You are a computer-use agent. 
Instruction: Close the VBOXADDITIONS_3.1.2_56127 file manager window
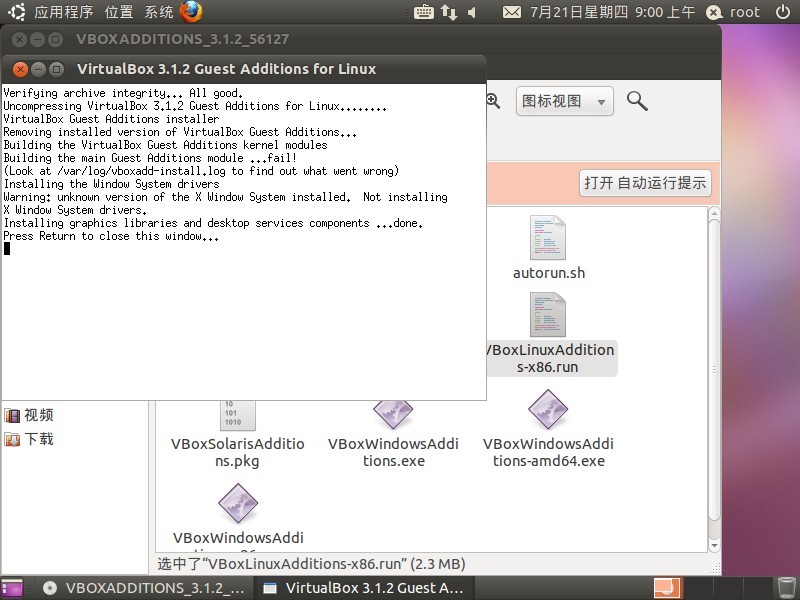19,39
